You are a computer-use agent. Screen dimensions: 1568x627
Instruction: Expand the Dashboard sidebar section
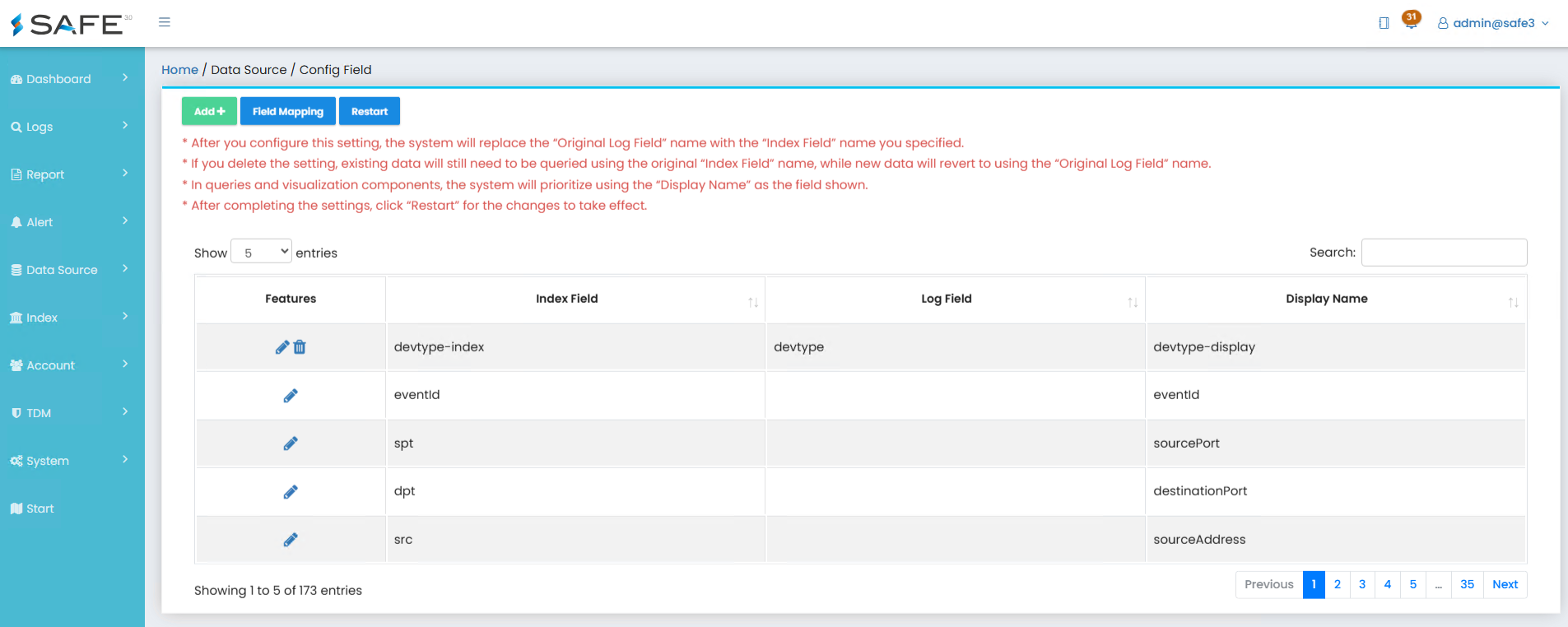coord(72,79)
